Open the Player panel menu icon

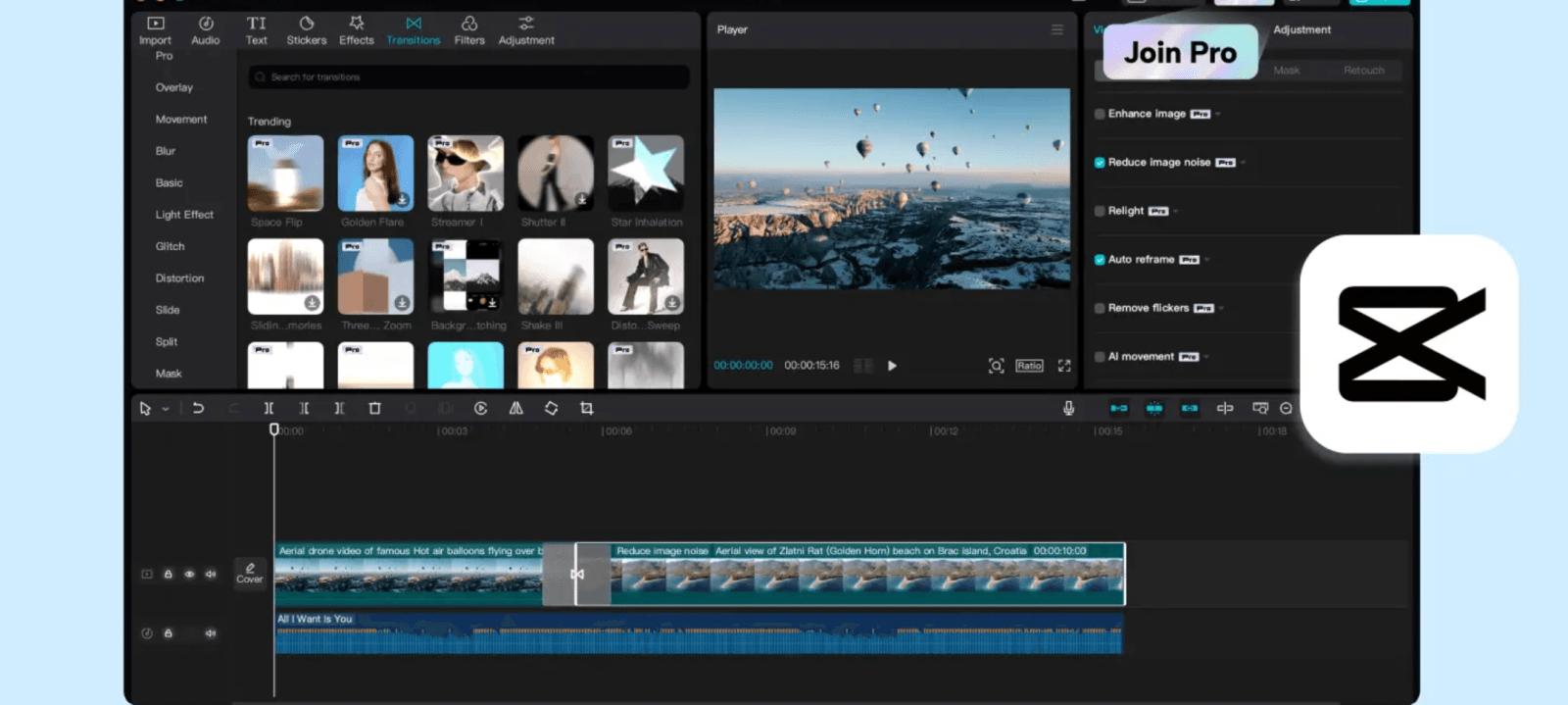click(1057, 29)
